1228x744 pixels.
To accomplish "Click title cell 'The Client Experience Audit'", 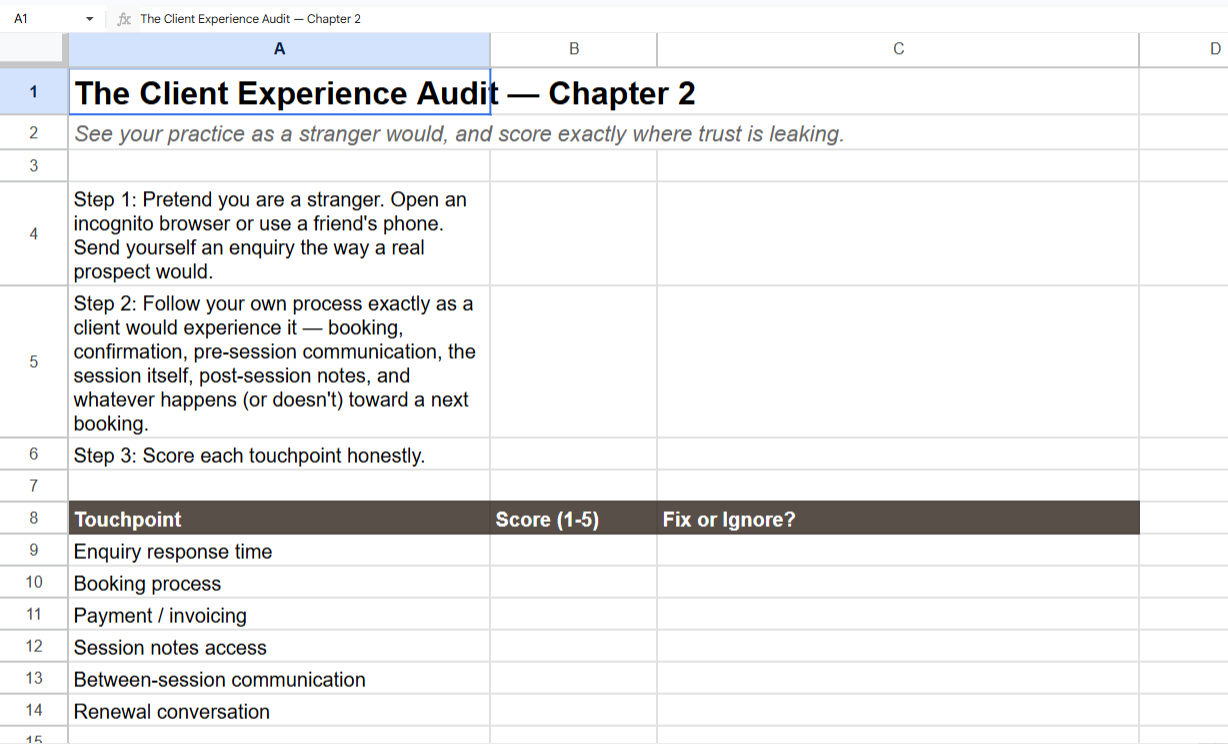I will (279, 92).
